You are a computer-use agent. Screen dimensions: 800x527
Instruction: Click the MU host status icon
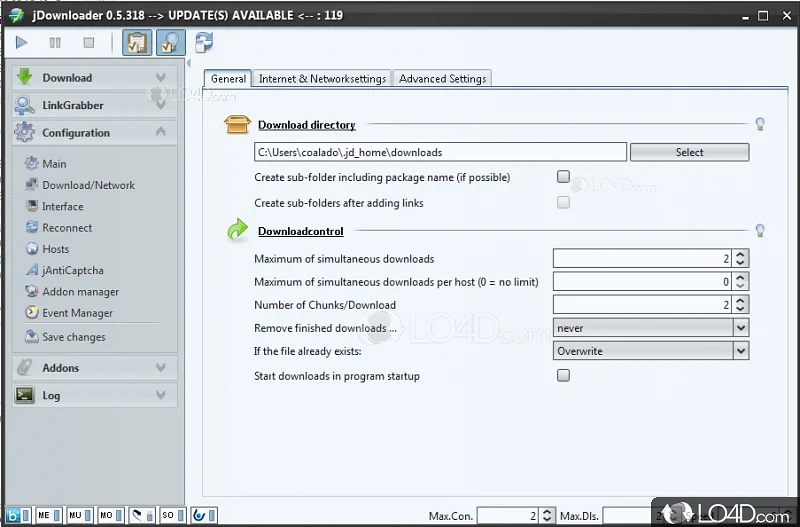(80, 515)
